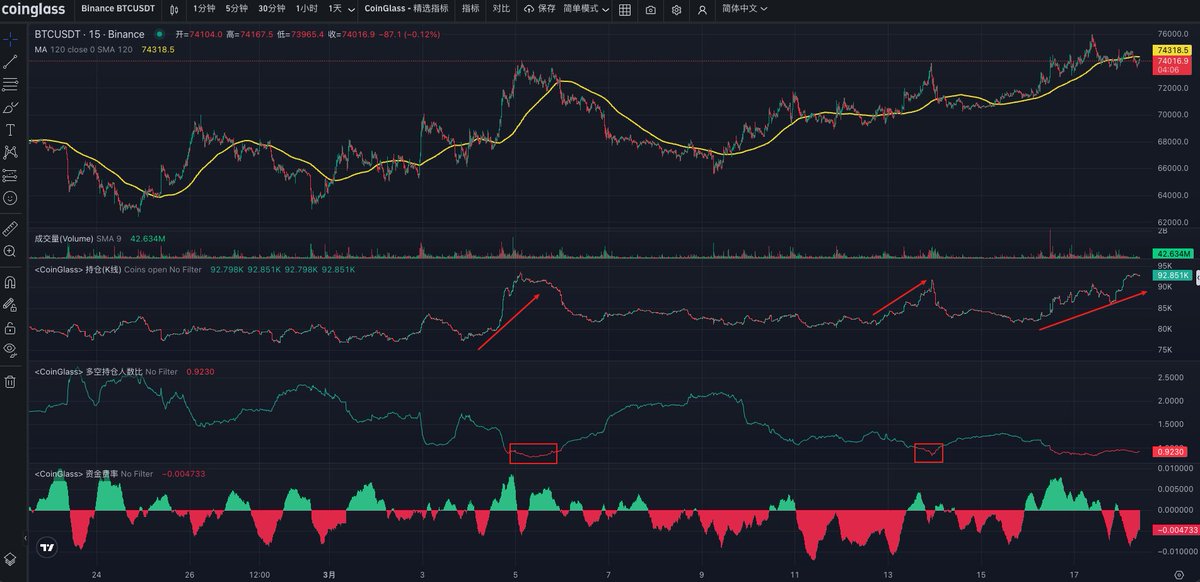Select the brush drawing tool

(x=10, y=107)
